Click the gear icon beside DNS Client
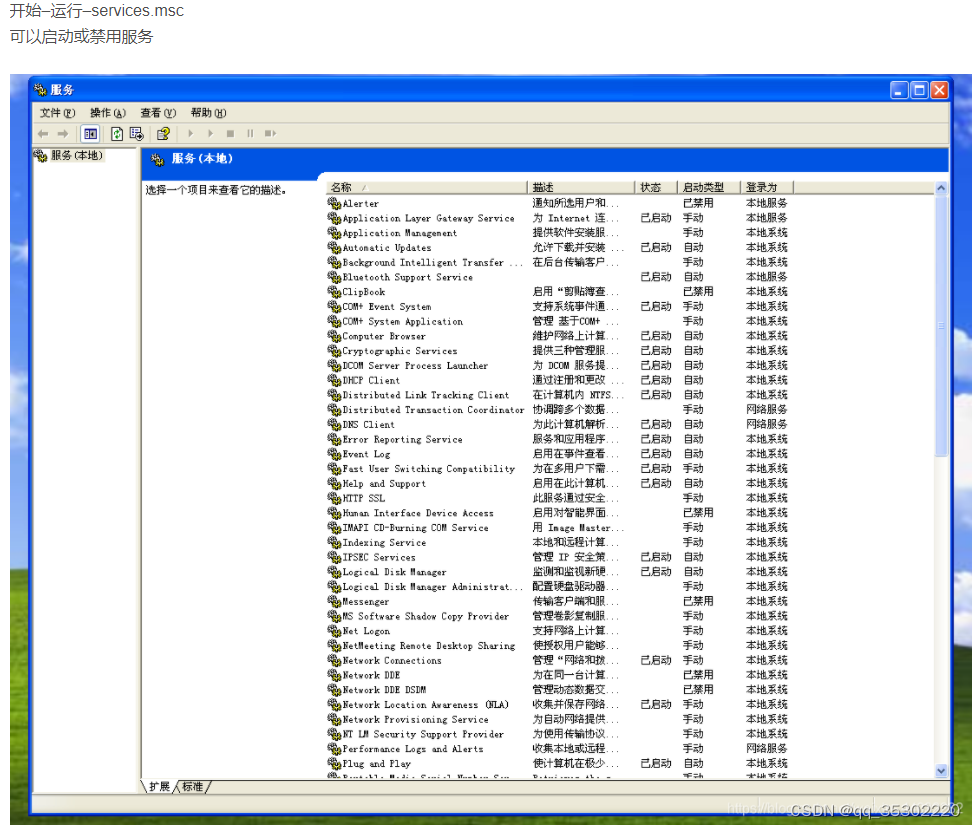Image resolution: width=976 pixels, height=829 pixels. coord(334,424)
